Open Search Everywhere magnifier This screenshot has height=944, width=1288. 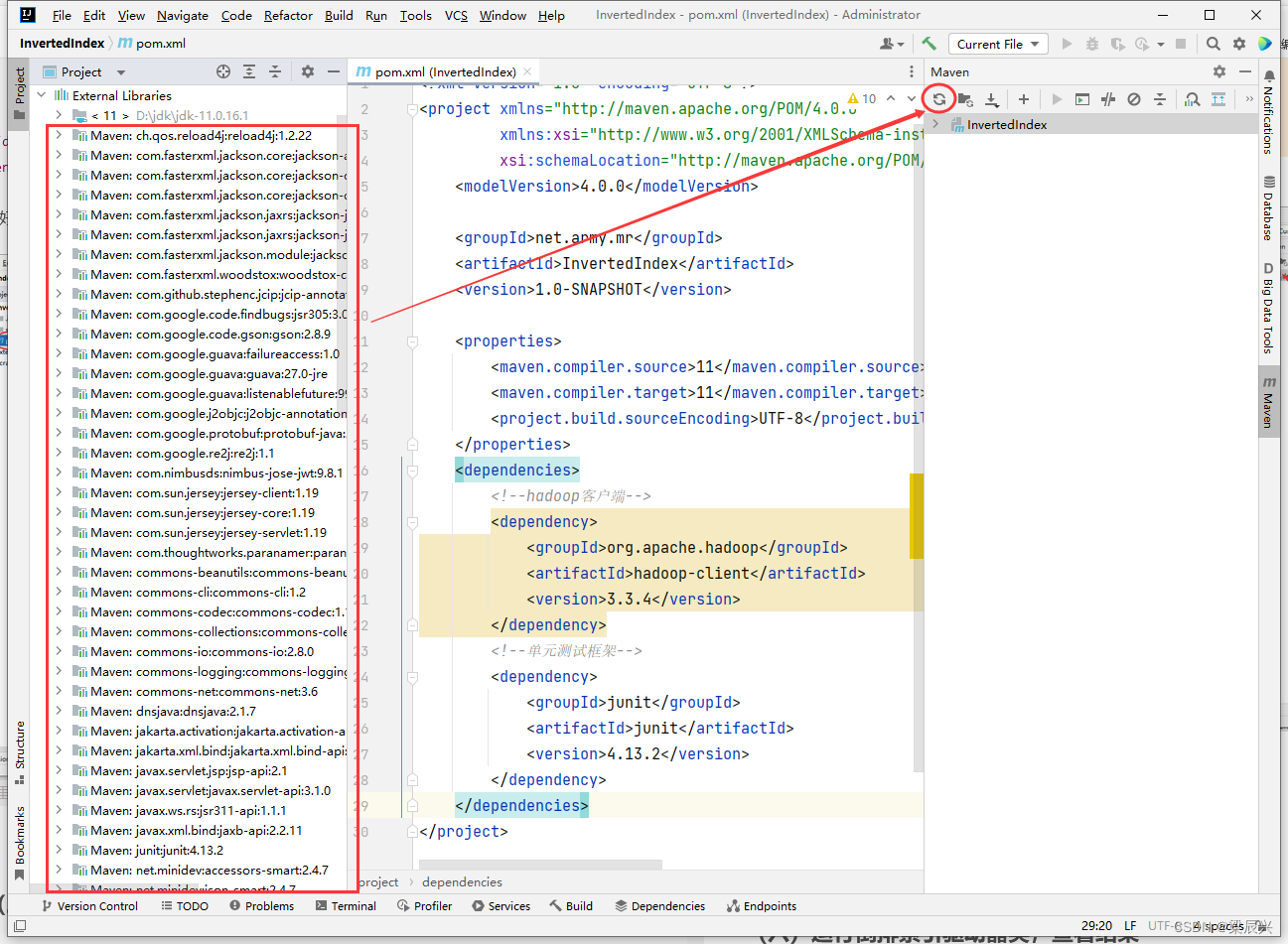click(x=1214, y=44)
